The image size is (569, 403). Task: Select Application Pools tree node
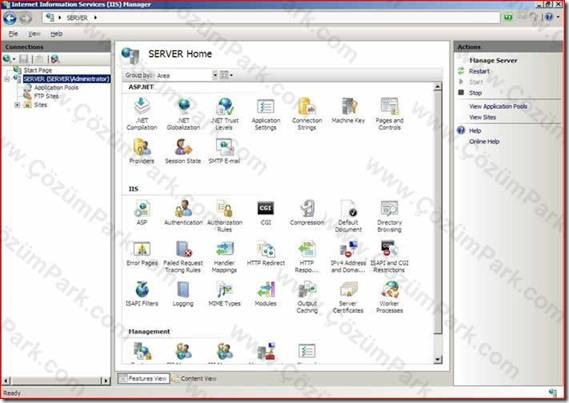click(x=56, y=87)
